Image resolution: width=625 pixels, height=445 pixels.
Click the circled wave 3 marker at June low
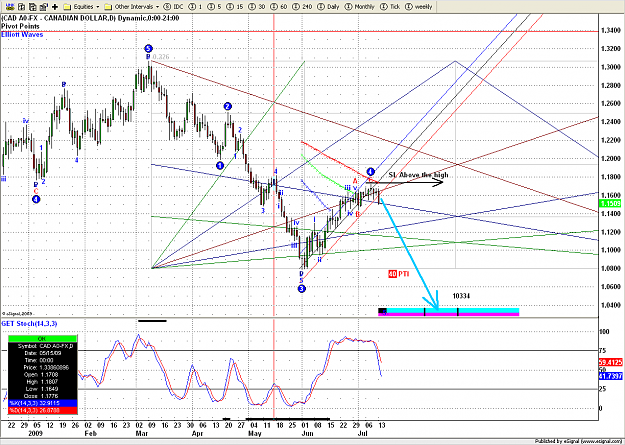(302, 289)
